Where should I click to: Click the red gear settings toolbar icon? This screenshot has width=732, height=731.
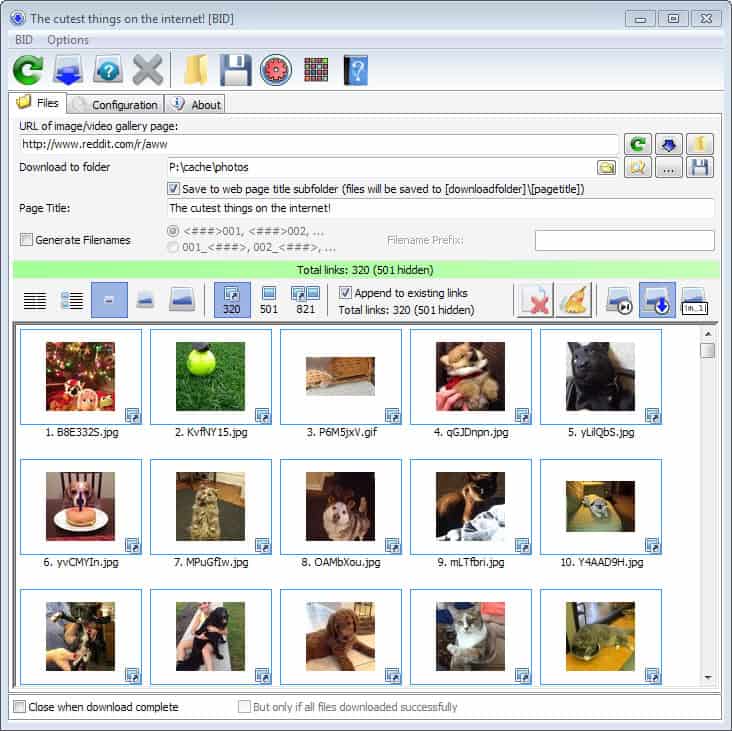point(276,70)
